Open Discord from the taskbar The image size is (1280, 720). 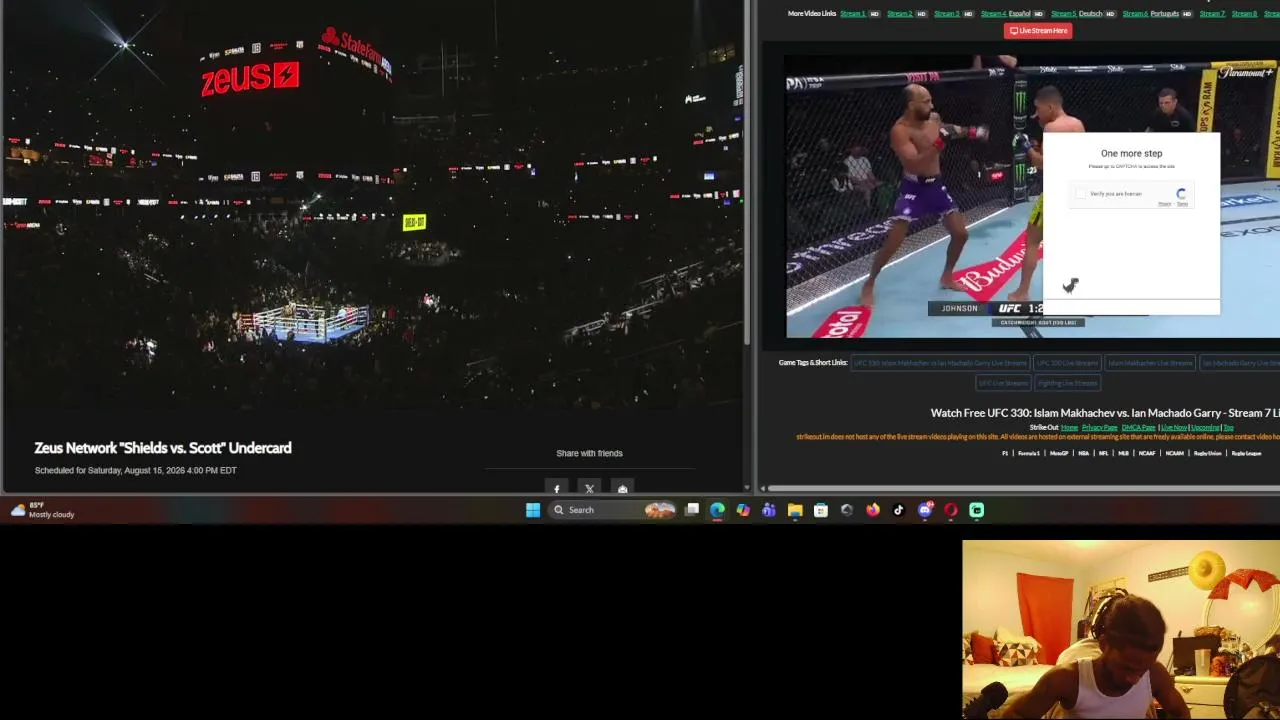925,510
